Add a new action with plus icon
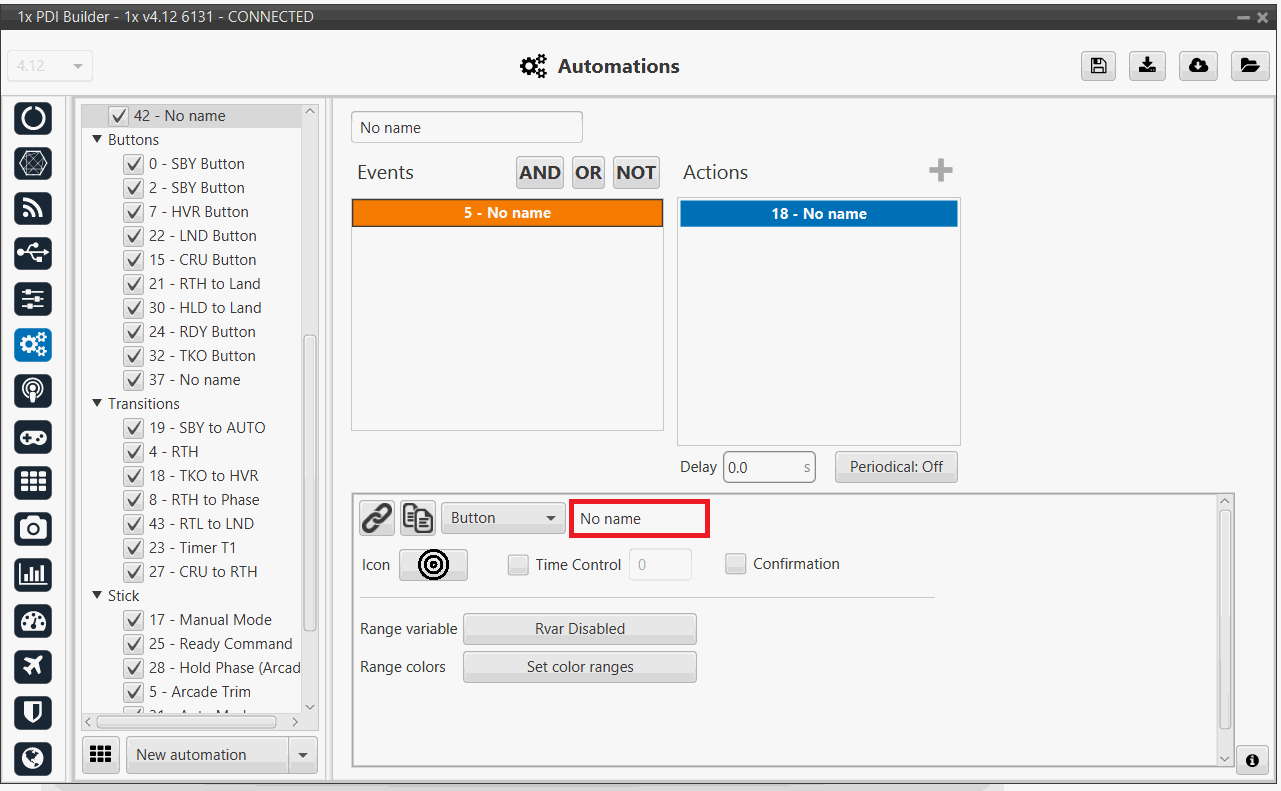The image size is (1281, 791). [940, 171]
